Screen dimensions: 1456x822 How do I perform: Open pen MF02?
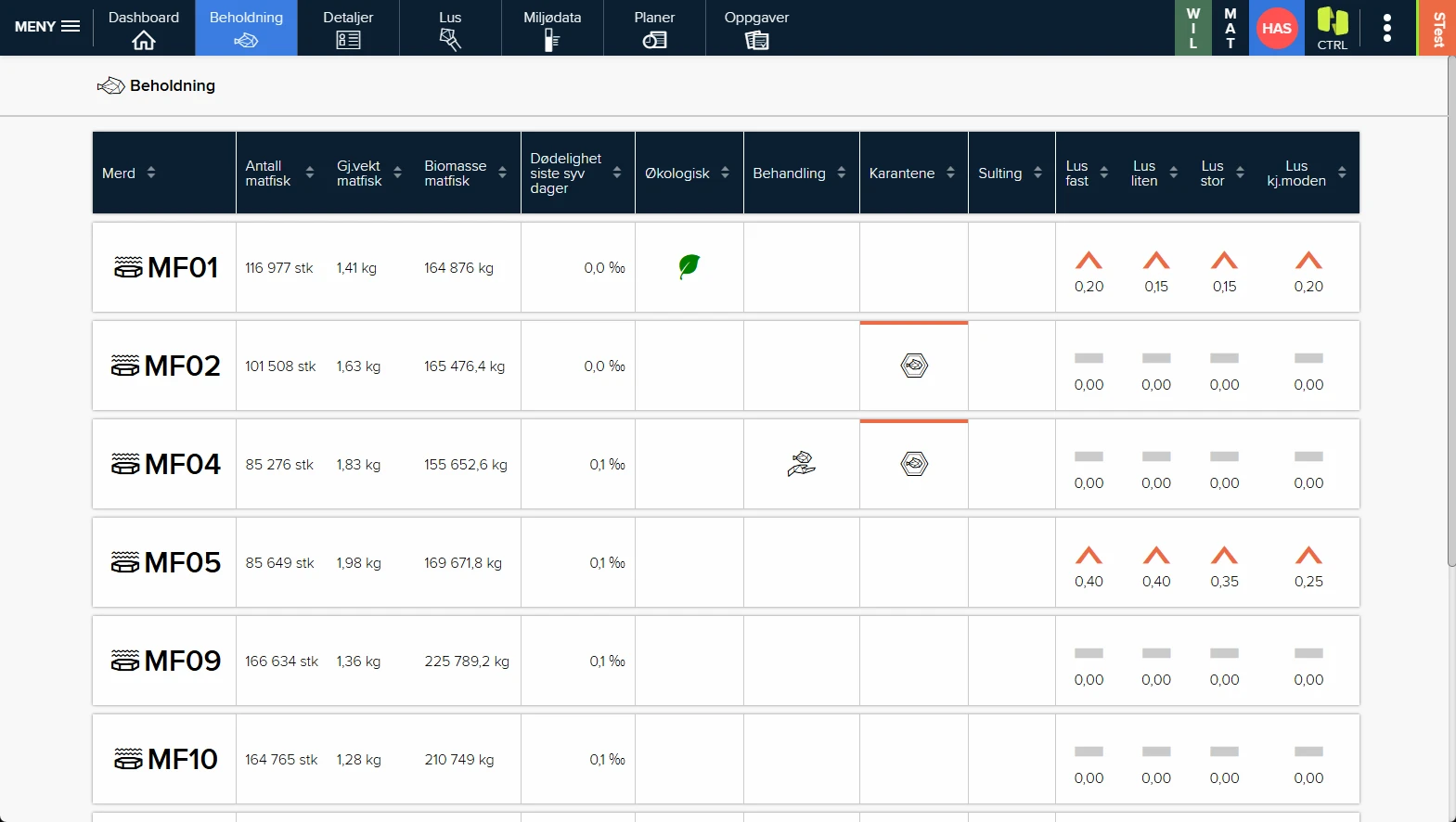pos(166,366)
